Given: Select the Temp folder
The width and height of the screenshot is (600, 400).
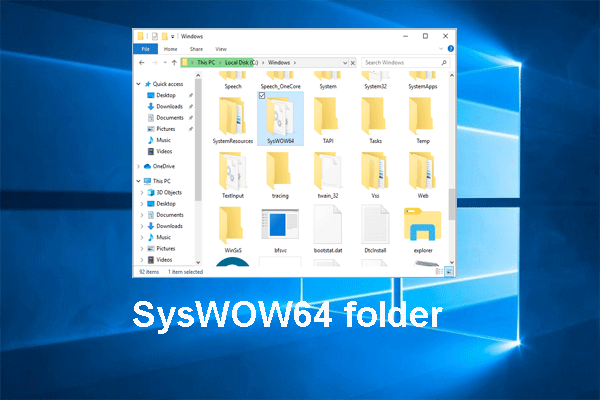Looking at the screenshot, I should 423,121.
